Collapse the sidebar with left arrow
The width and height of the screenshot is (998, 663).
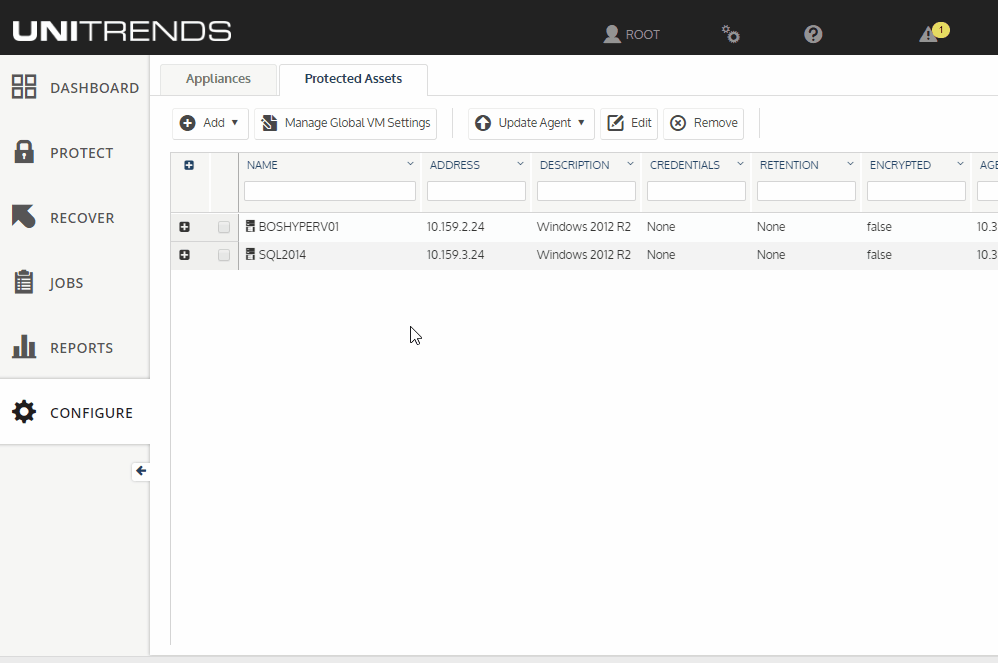(x=141, y=471)
